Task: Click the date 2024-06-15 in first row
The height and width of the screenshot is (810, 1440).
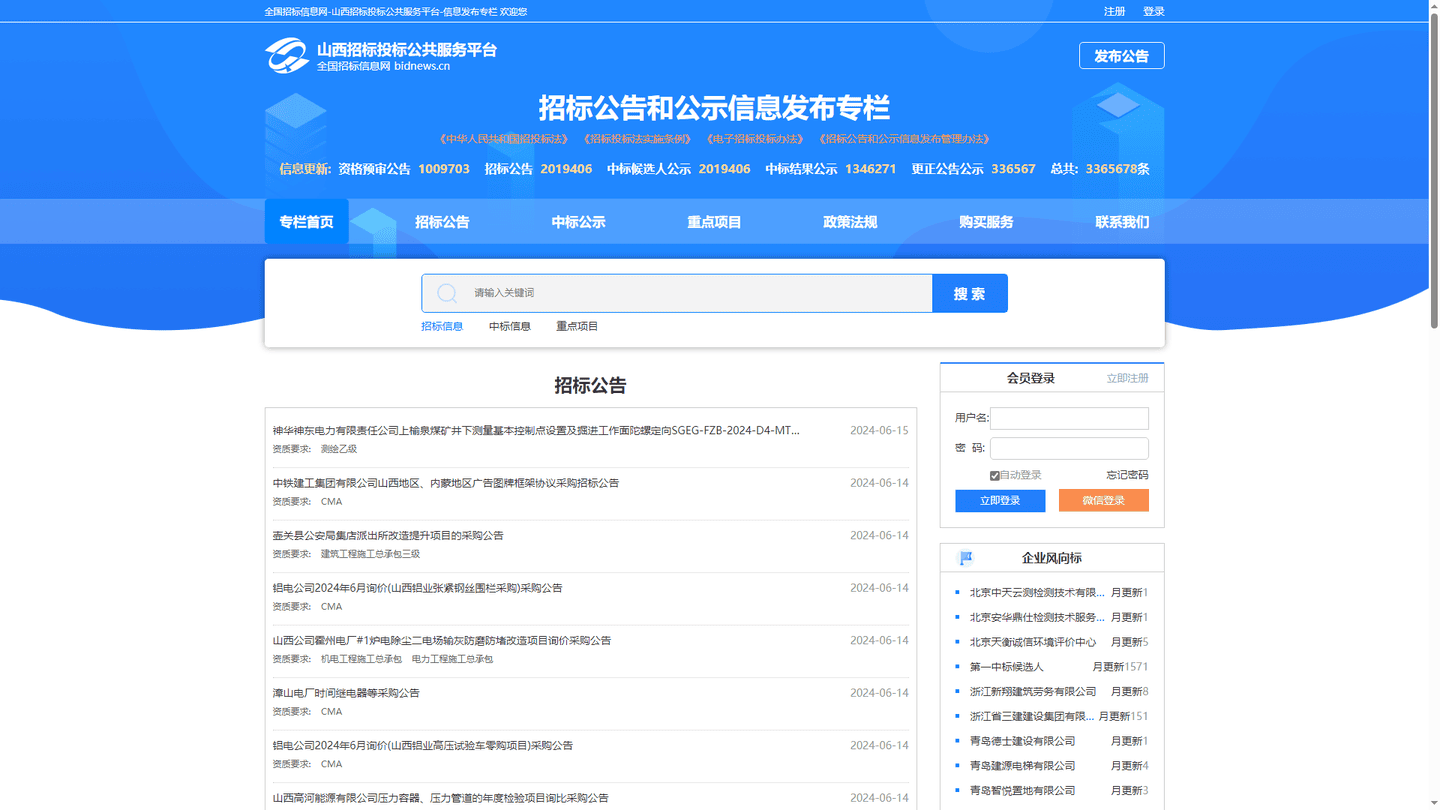Action: 879,431
